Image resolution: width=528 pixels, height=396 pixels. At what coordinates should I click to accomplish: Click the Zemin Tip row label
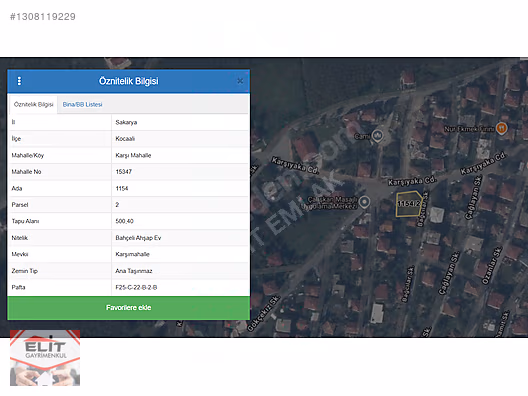tap(25, 271)
